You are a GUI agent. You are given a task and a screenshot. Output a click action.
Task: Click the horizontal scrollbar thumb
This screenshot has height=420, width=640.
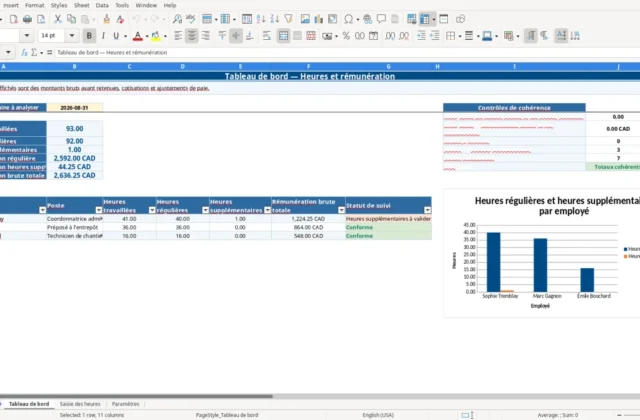coord(136,396)
